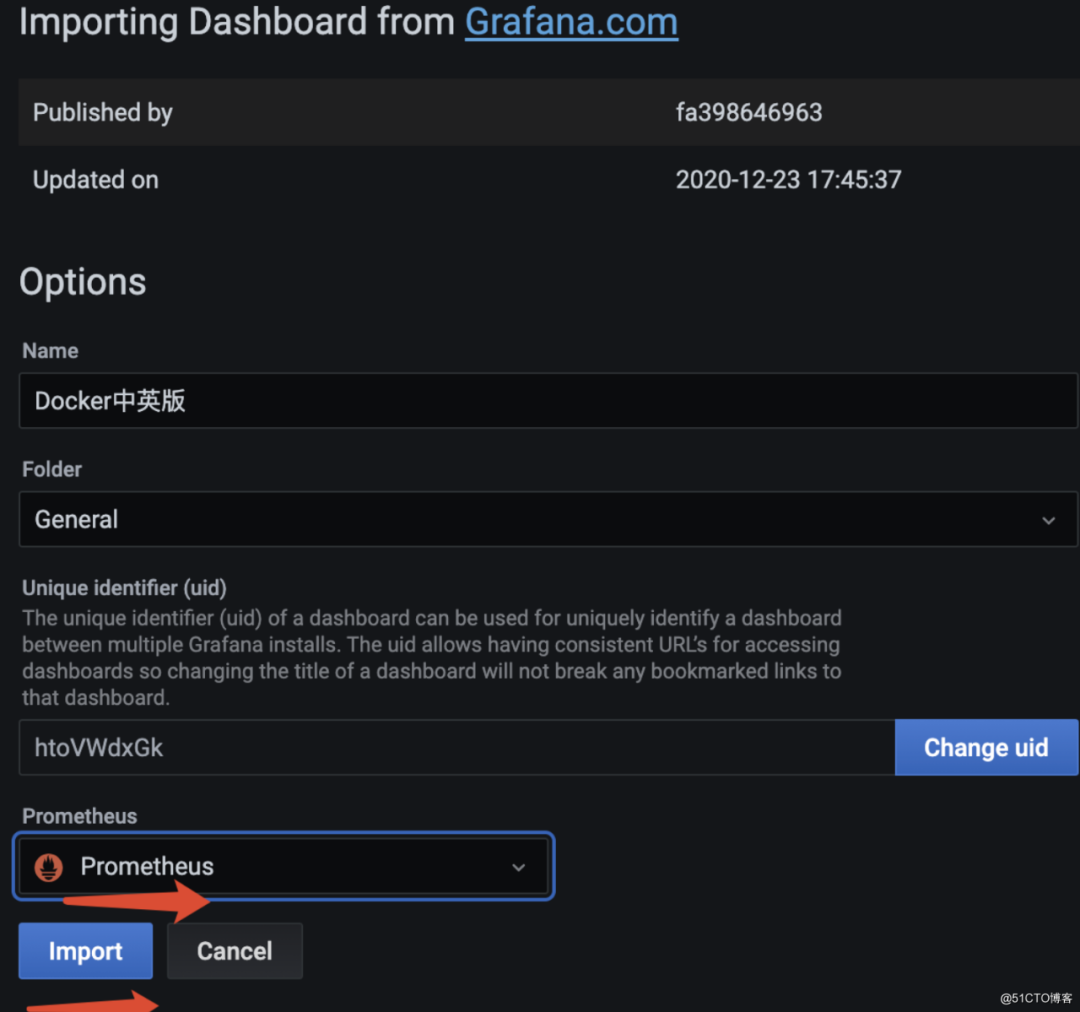This screenshot has height=1012, width=1080.
Task: Select publisher name fa398646963
Action: point(749,112)
